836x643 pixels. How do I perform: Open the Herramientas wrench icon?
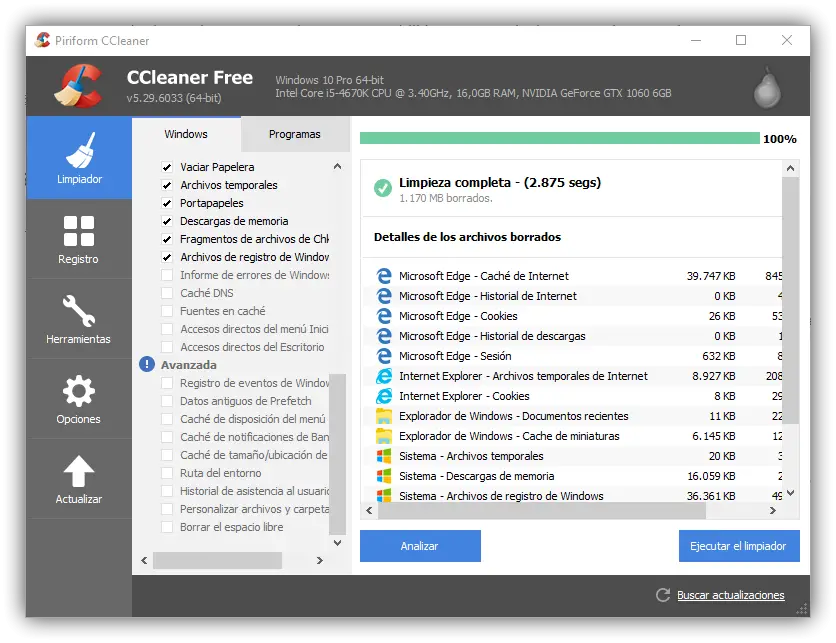tap(79, 310)
